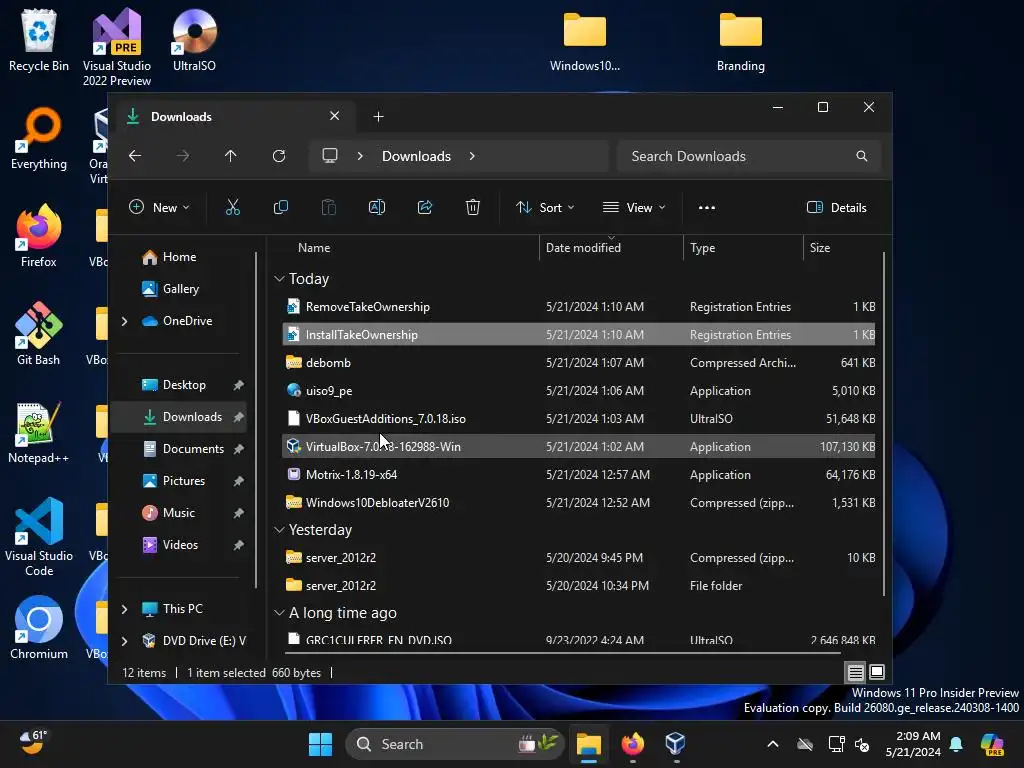Image resolution: width=1024 pixels, height=768 pixels.
Task: Launch Firefox from the desktop
Action: [39, 236]
